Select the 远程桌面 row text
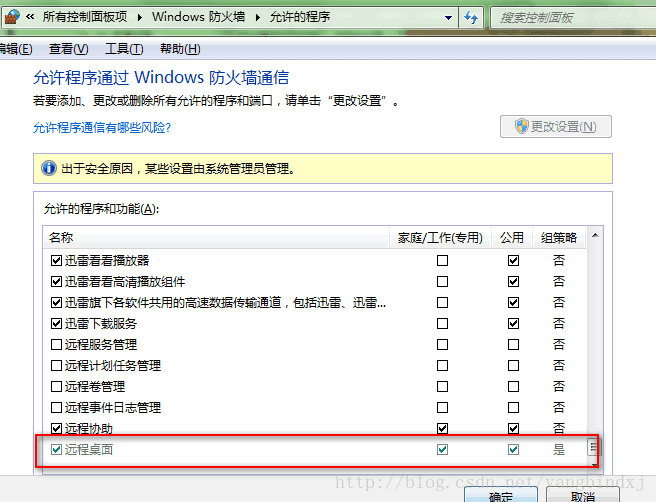The width and height of the screenshot is (656, 502). (89, 449)
